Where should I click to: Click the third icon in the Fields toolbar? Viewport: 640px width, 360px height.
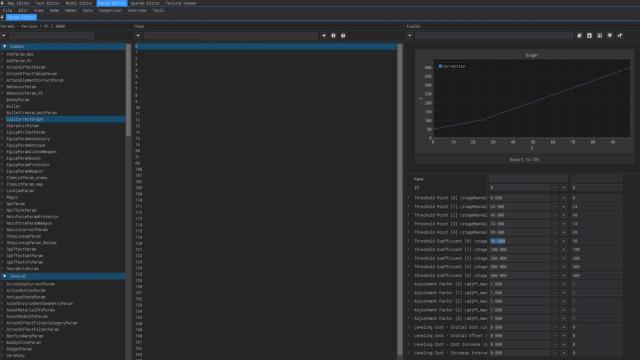click(x=600, y=36)
